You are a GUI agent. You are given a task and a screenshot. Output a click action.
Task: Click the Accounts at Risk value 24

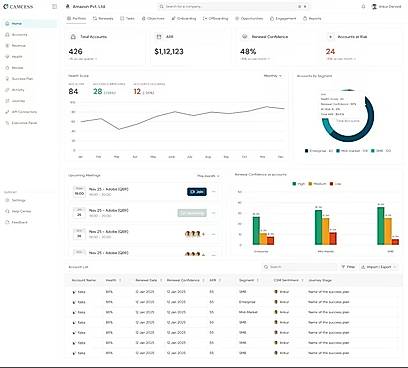(x=330, y=51)
